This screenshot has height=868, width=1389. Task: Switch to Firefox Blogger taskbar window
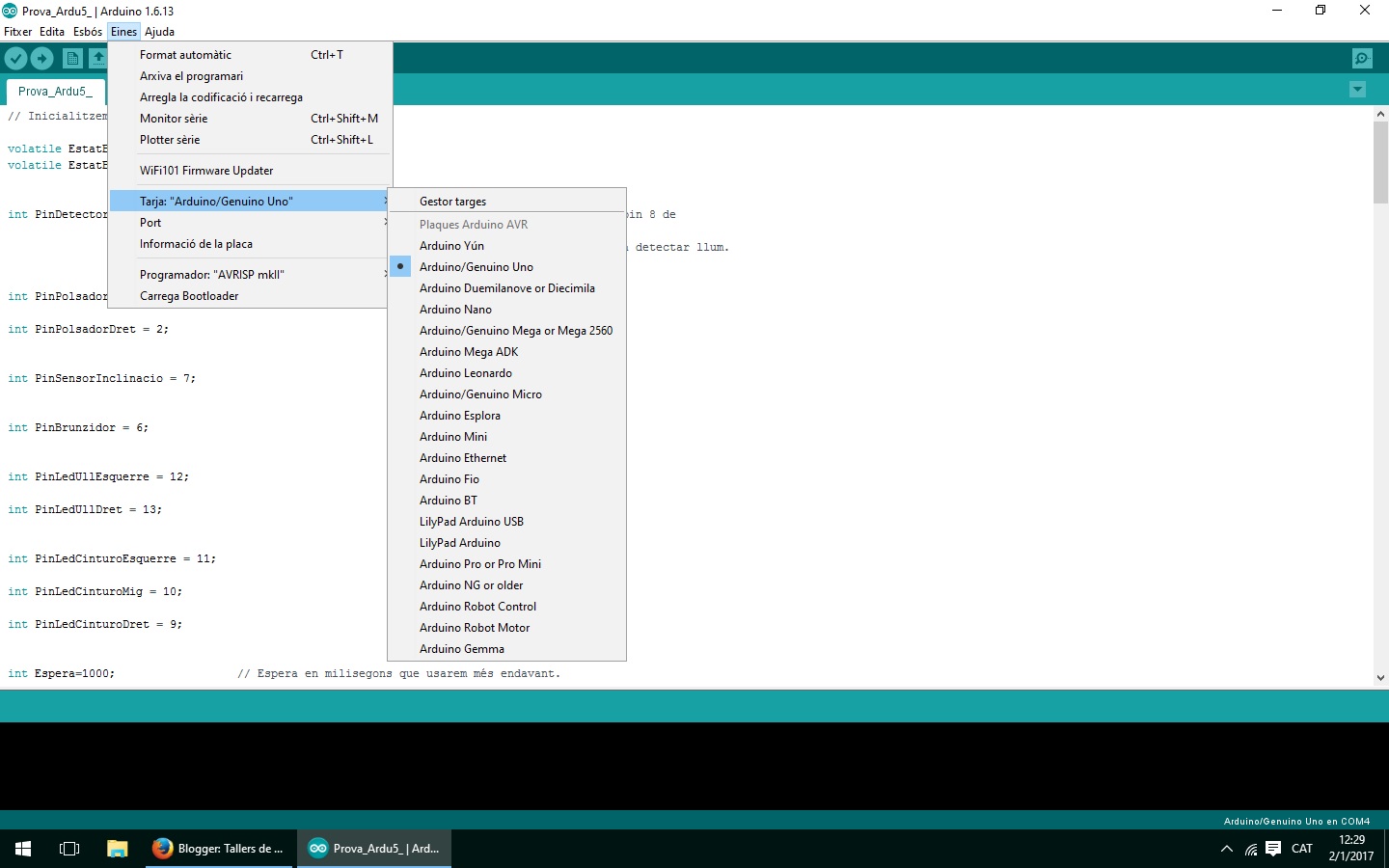[x=219, y=849]
